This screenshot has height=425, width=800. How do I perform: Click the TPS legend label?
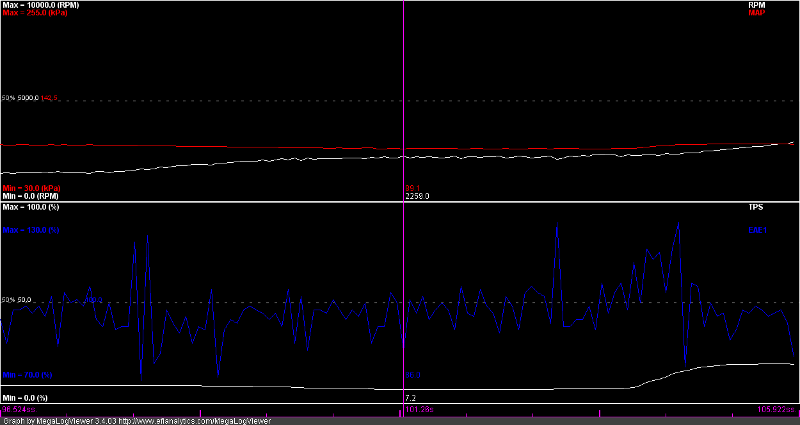[784, 207]
